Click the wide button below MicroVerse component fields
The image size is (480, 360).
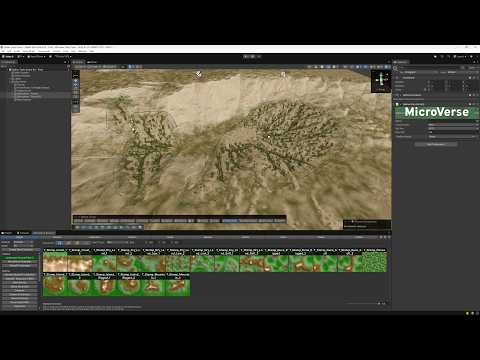(436, 144)
